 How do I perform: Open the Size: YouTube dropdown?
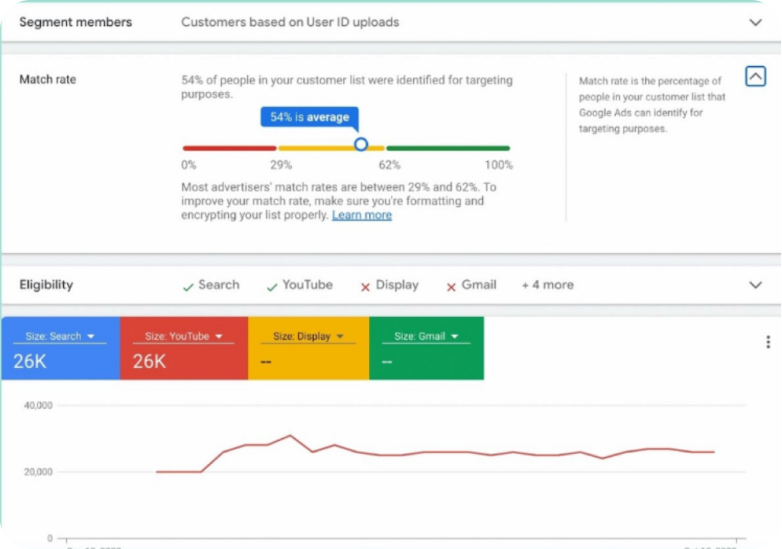184,337
